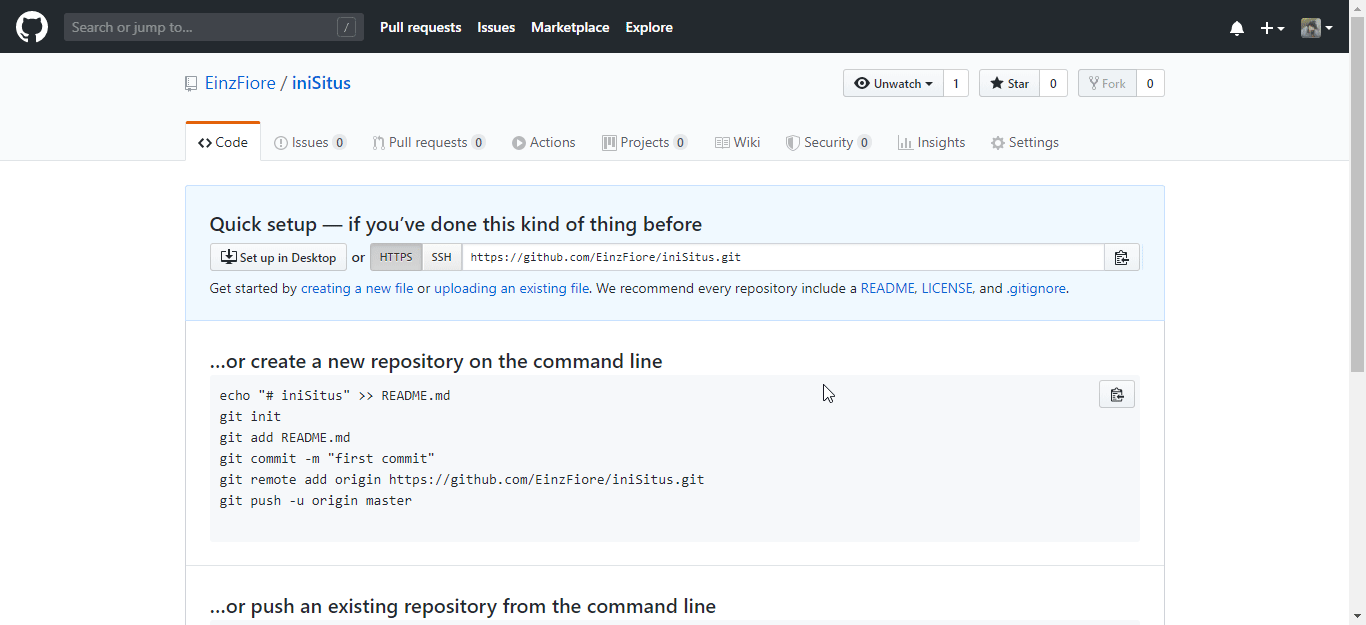Click the 'git push -u origin master' line

point(316,500)
